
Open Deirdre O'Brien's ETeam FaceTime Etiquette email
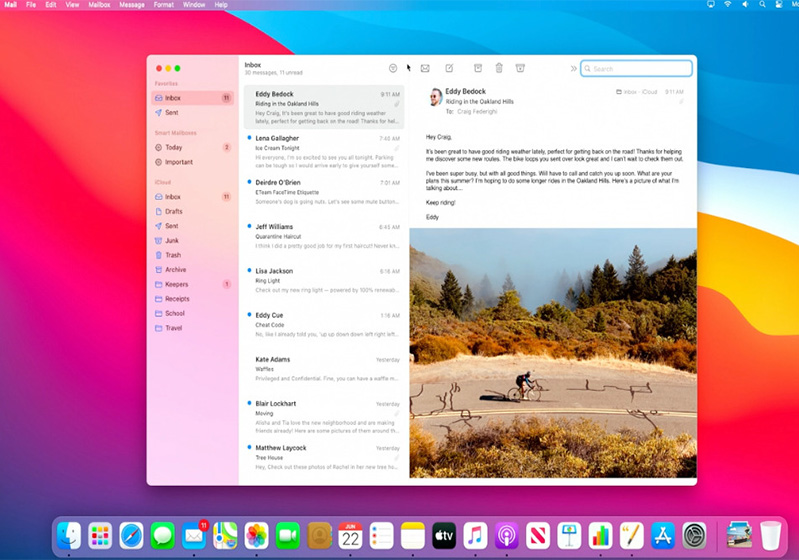coord(324,196)
